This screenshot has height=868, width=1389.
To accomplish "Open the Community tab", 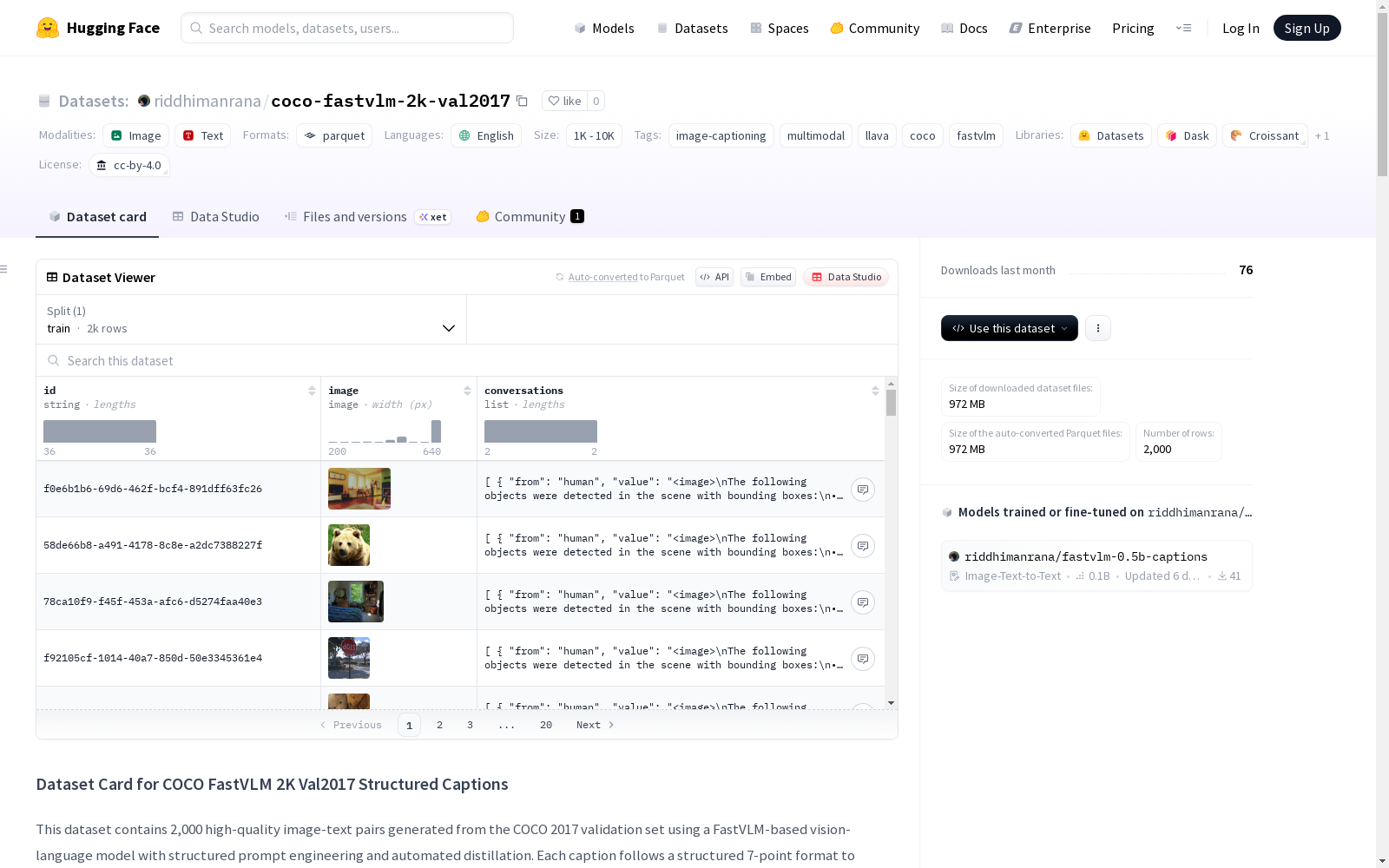I will (x=530, y=217).
